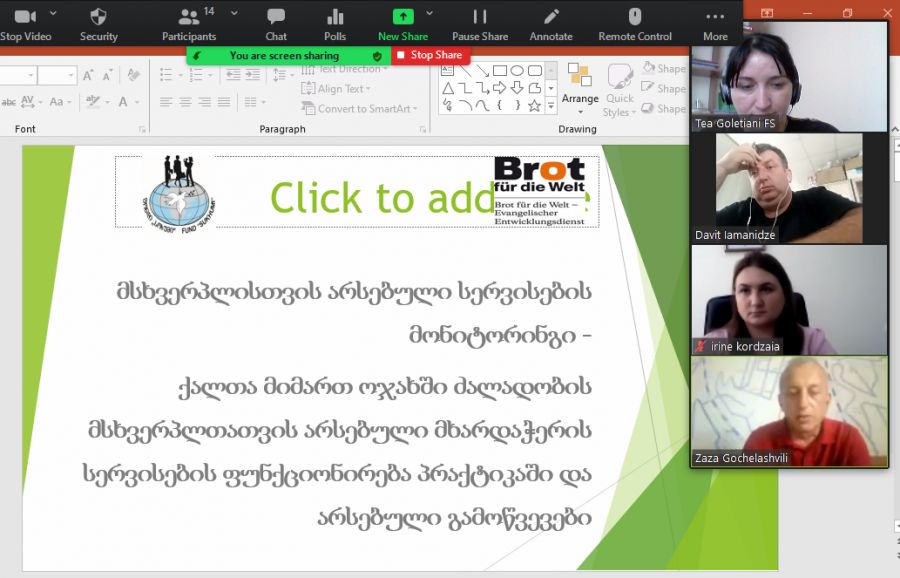Click the Georgian text line ending with 'მონიტორინგი –'

pyautogui.click(x=499, y=335)
